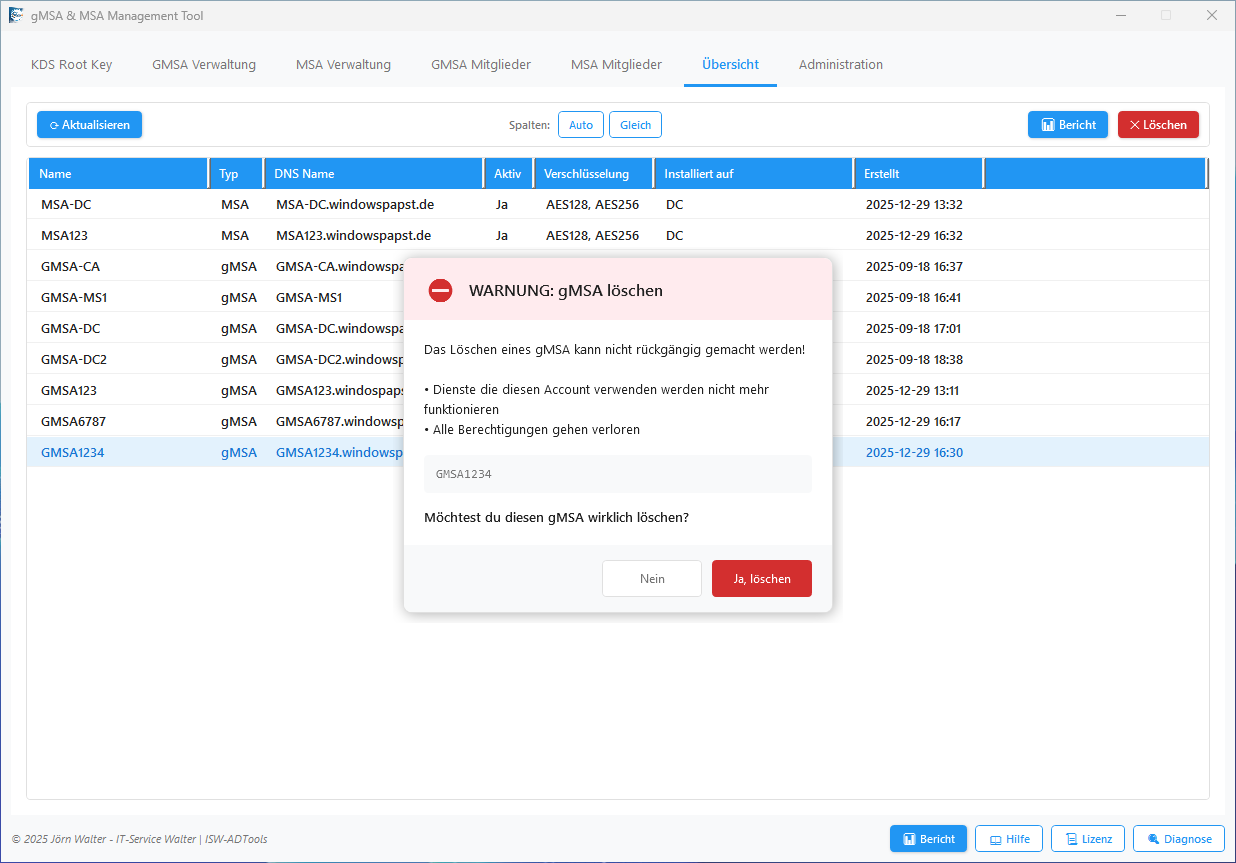Open Bericht from the top toolbar

1067,125
